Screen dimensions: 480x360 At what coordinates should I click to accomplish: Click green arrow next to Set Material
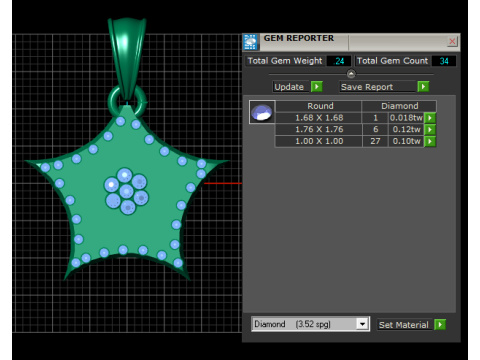(x=440, y=324)
